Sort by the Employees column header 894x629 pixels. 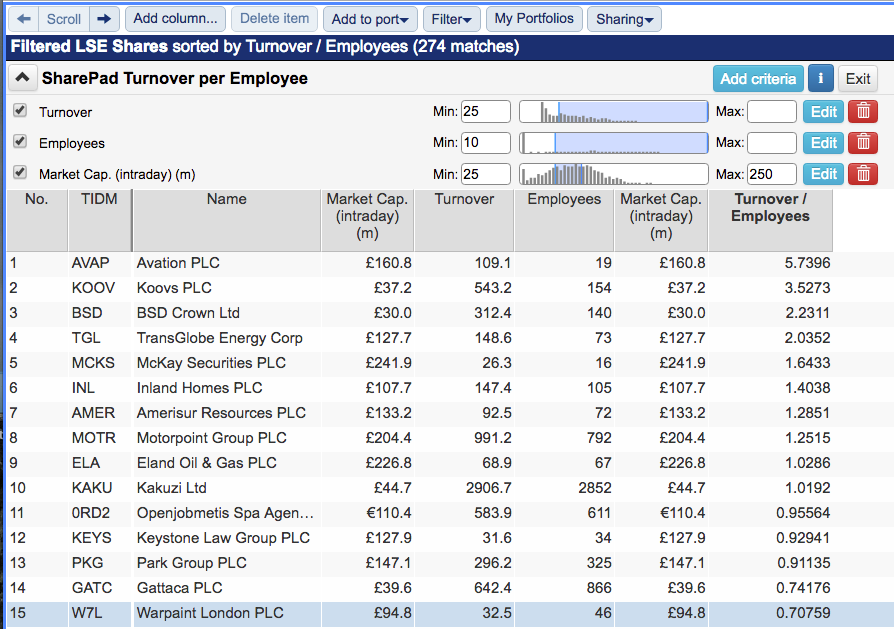[564, 220]
